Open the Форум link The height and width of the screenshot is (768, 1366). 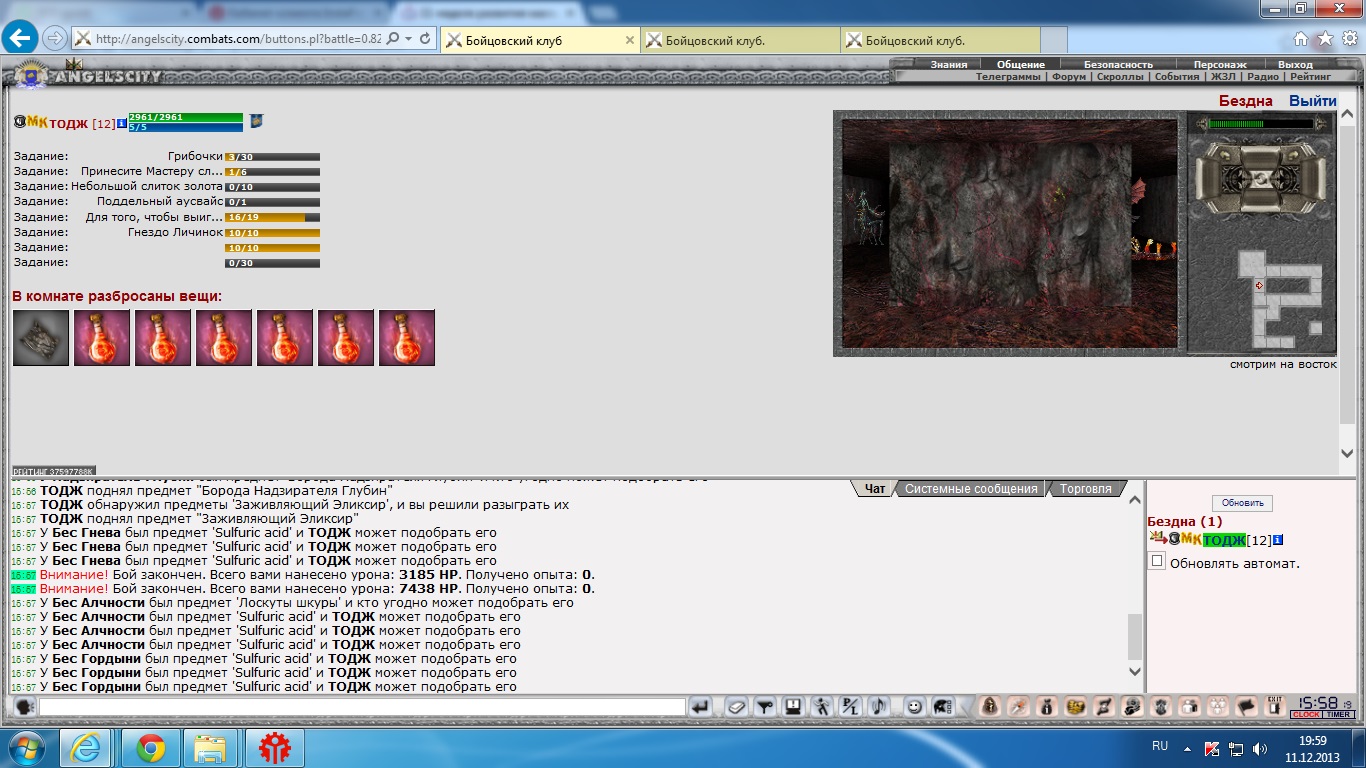[1069, 76]
